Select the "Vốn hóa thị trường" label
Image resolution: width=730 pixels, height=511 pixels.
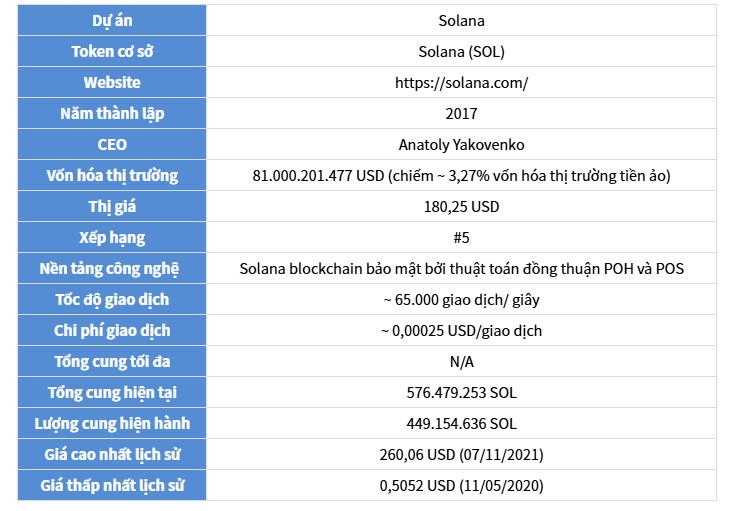pos(112,176)
